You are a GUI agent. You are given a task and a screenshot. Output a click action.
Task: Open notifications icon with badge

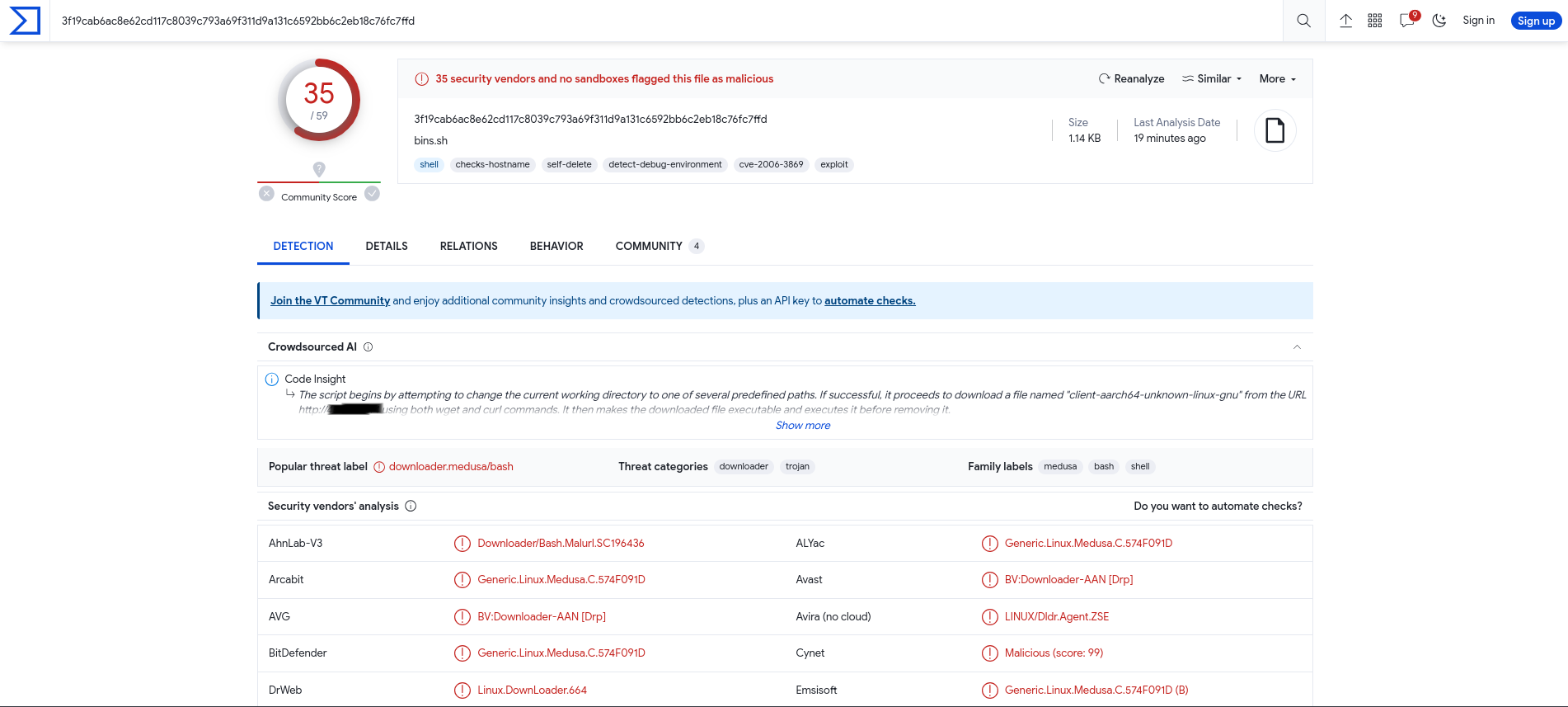(1408, 20)
